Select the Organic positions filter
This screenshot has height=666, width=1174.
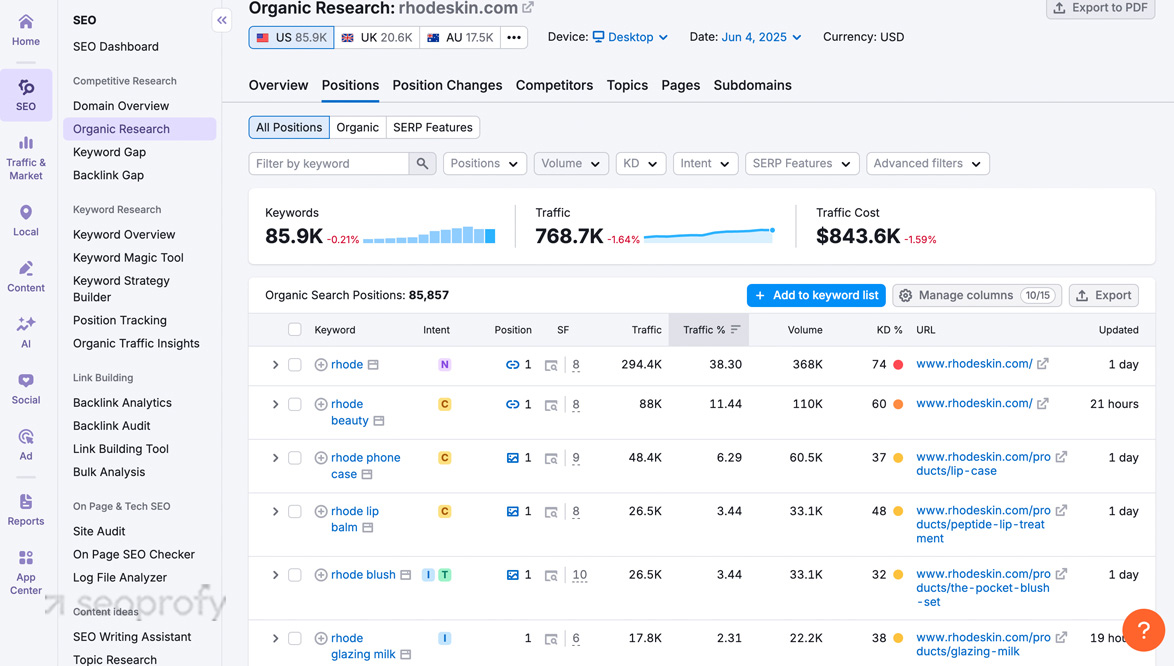pyautogui.click(x=357, y=127)
